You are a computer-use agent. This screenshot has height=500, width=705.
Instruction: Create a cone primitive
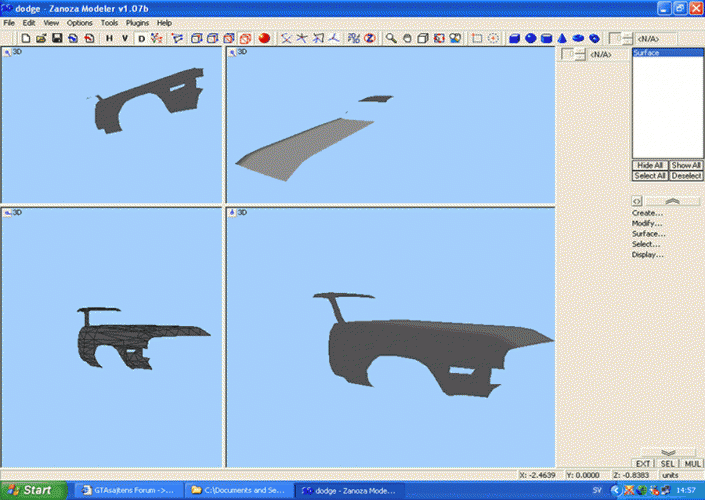coord(563,38)
